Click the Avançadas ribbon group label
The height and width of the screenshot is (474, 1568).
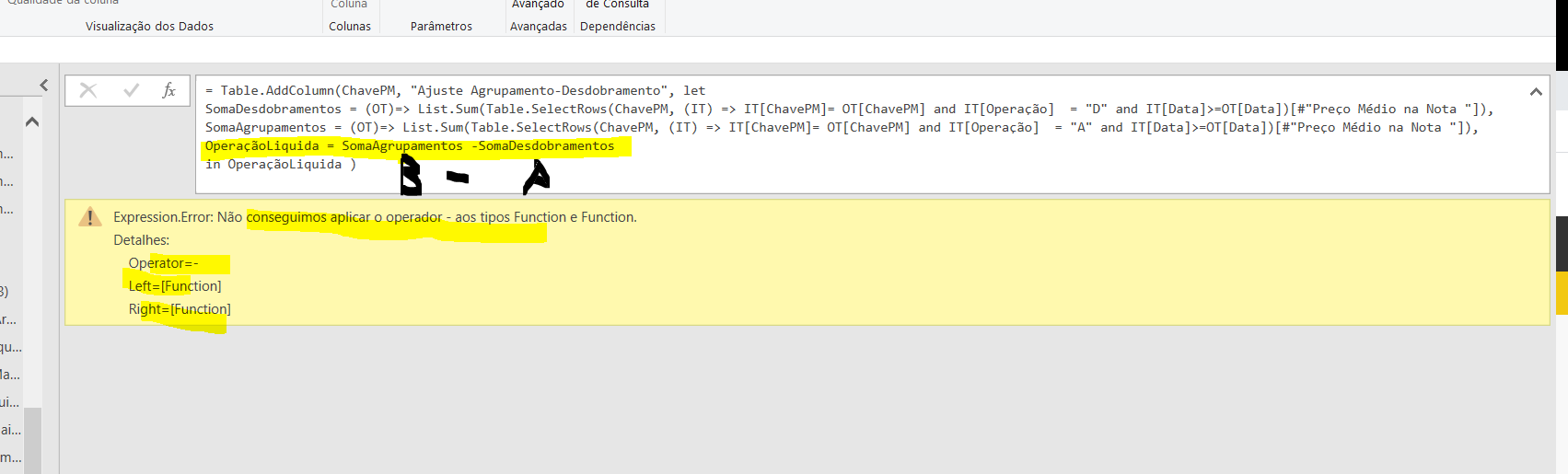(539, 26)
